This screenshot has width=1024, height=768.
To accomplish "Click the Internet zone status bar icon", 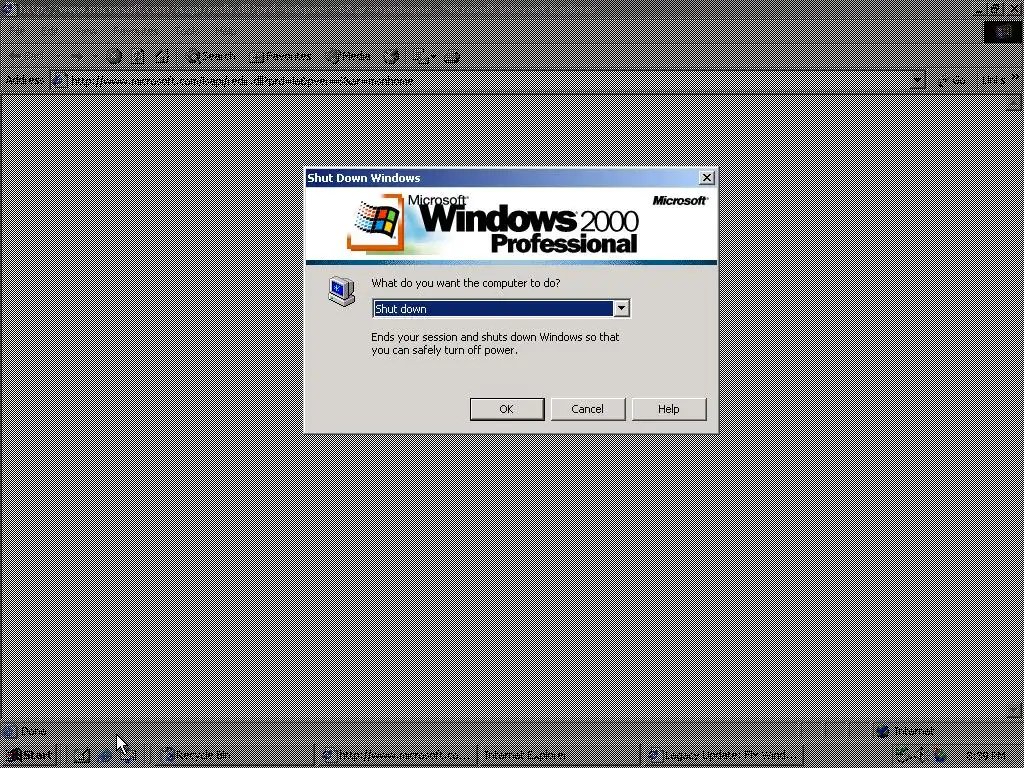I will 882,731.
